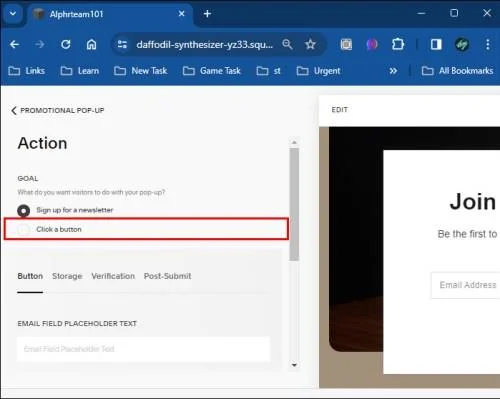
Task: Open the New Task bookmark folder
Action: (x=140, y=71)
